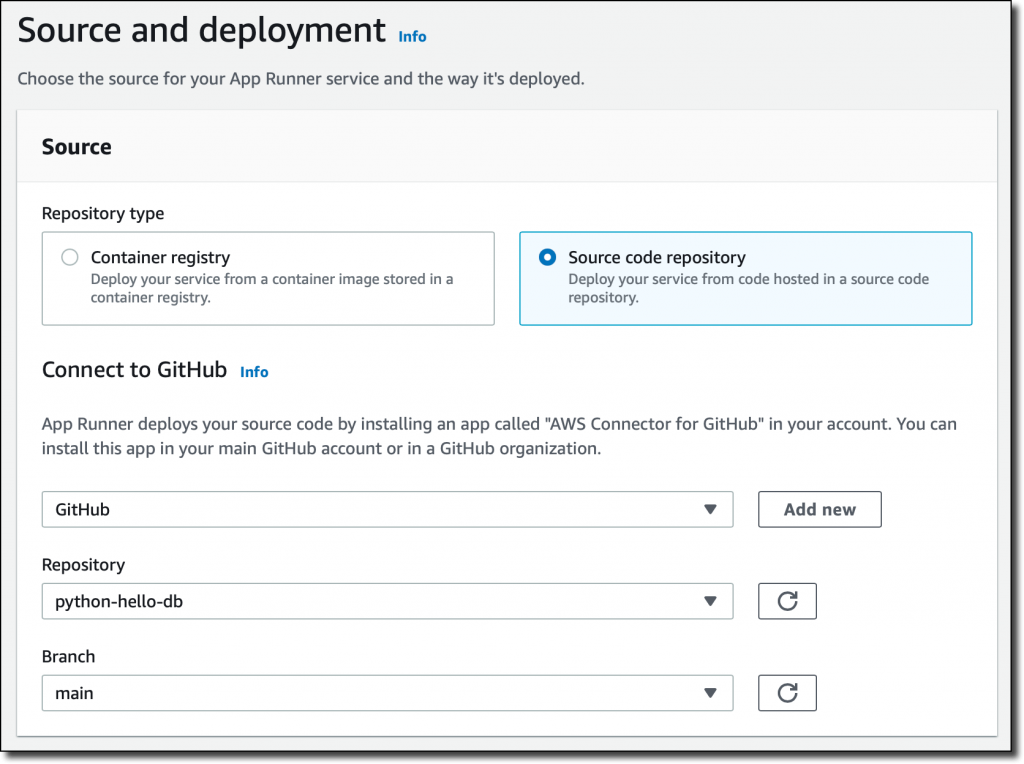Choose the Source code repository tile description

[x=748, y=288]
